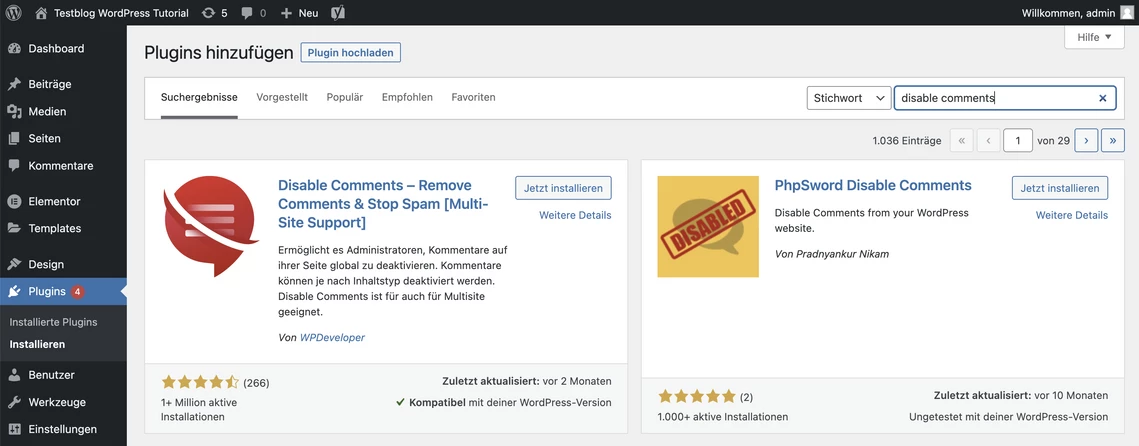Image resolution: width=1139 pixels, height=446 pixels.
Task: Open Weitere Details for PhpSword plugin
Action: point(1071,215)
